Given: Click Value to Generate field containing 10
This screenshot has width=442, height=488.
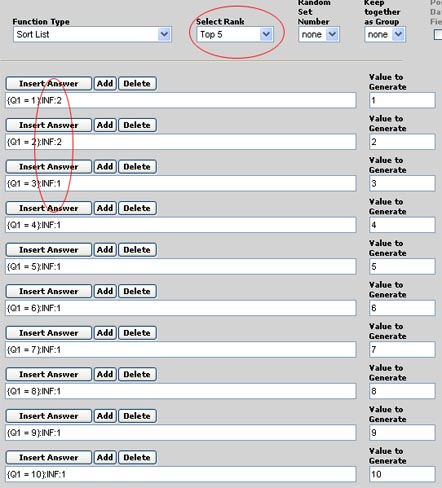Looking at the screenshot, I should 402,474.
